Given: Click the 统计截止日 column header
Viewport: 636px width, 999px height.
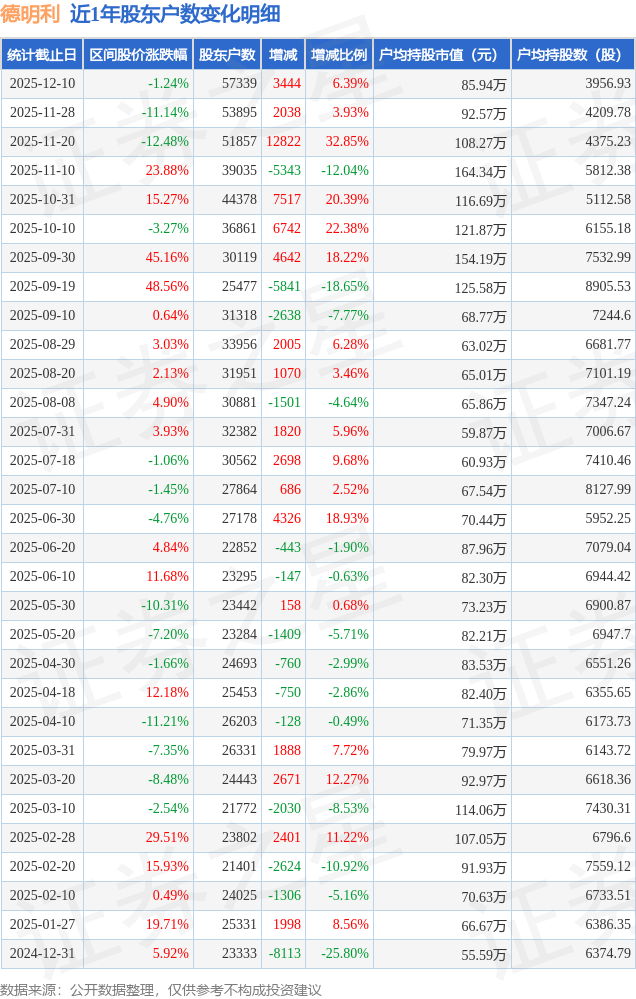Looking at the screenshot, I should [x=42, y=55].
